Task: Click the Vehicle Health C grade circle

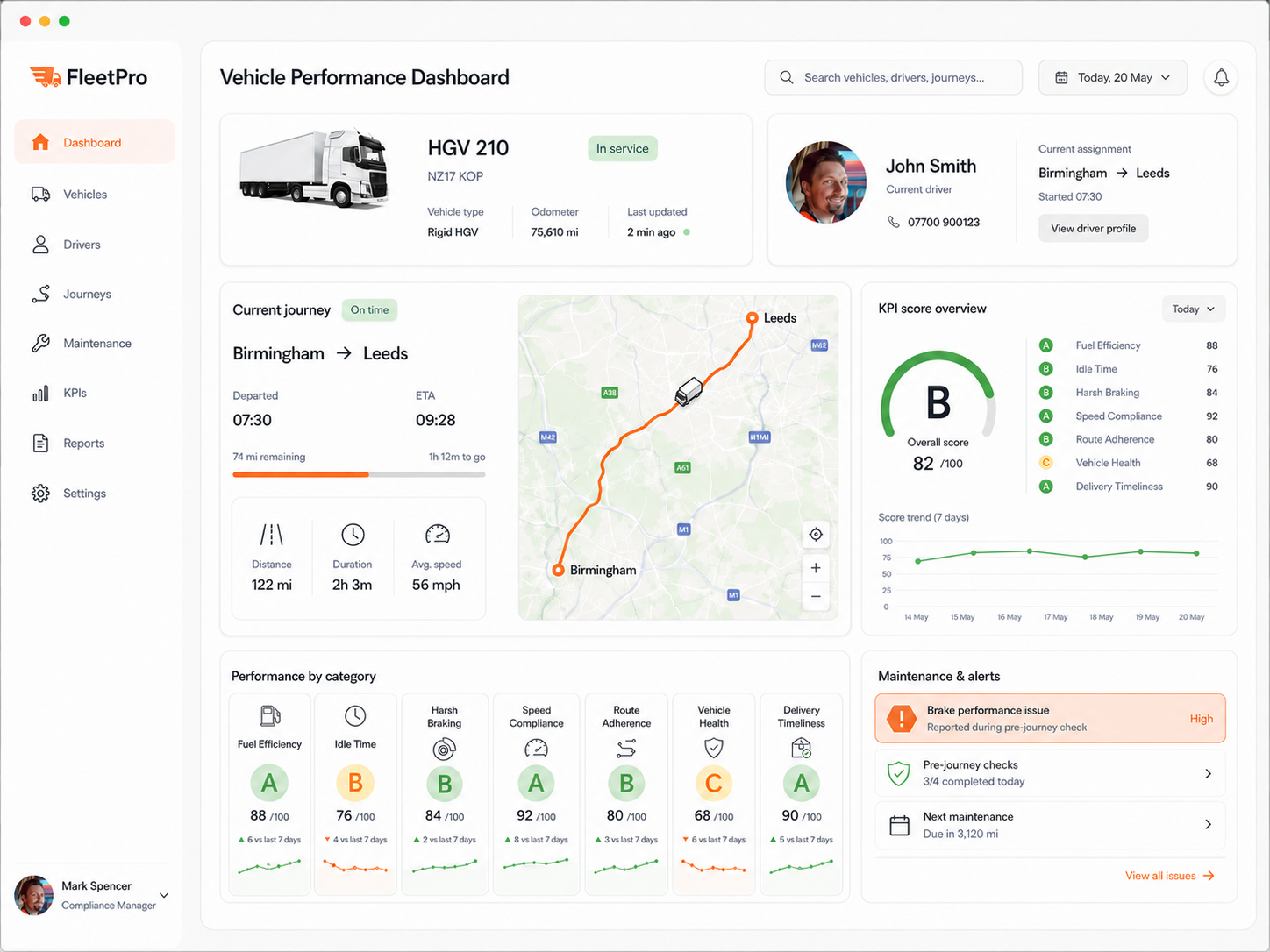Action: pyautogui.click(x=714, y=783)
